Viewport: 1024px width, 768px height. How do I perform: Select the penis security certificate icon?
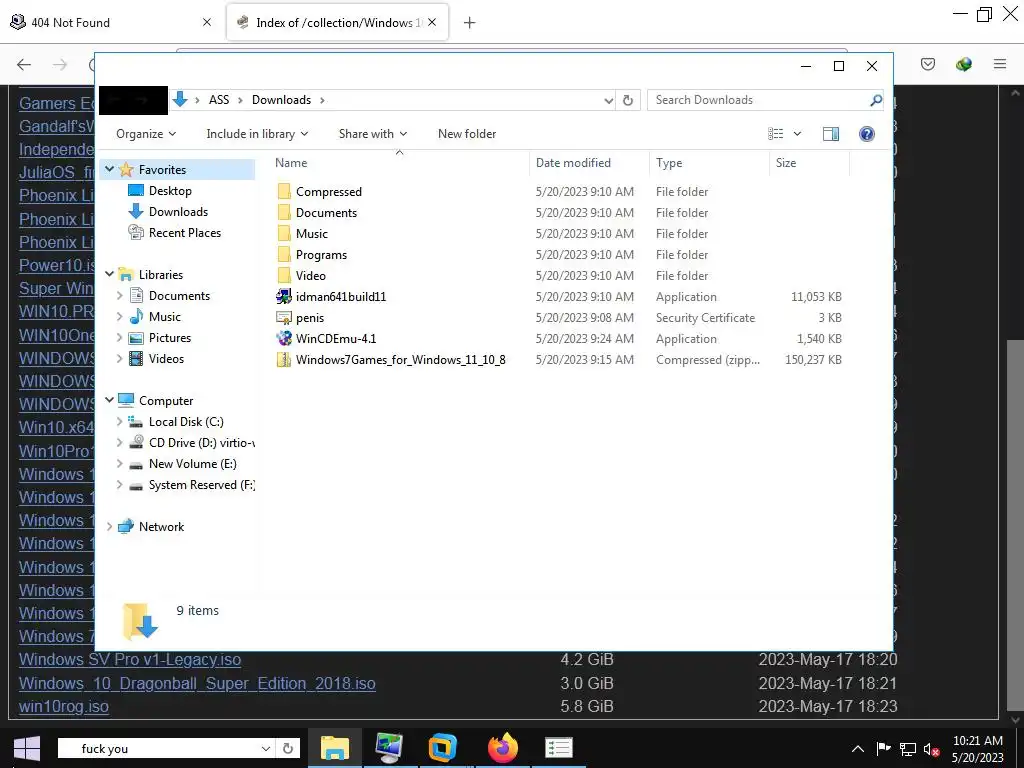pos(283,318)
